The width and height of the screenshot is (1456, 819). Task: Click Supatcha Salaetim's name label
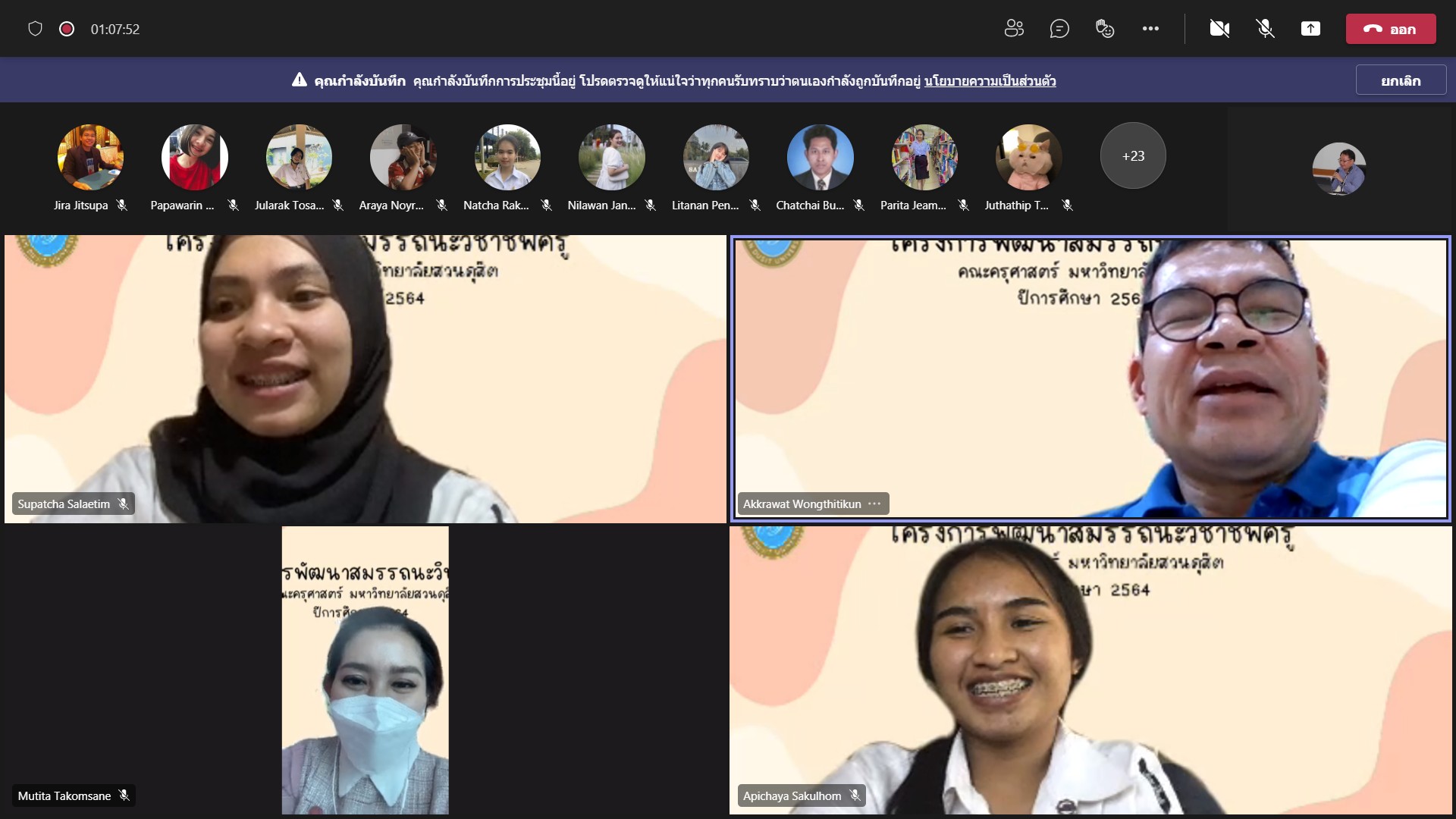point(64,504)
